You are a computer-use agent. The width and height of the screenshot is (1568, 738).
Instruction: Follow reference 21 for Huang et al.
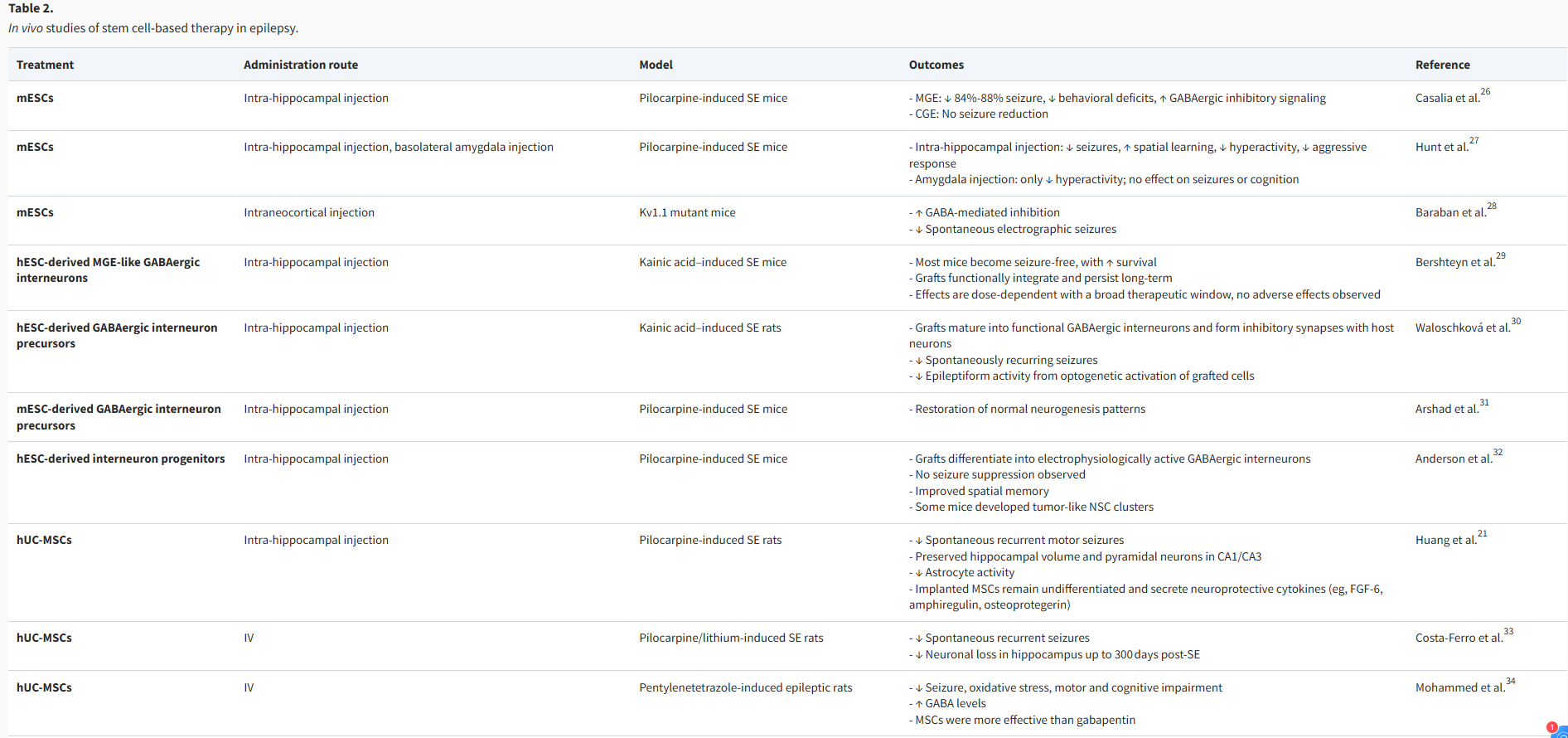point(1482,534)
